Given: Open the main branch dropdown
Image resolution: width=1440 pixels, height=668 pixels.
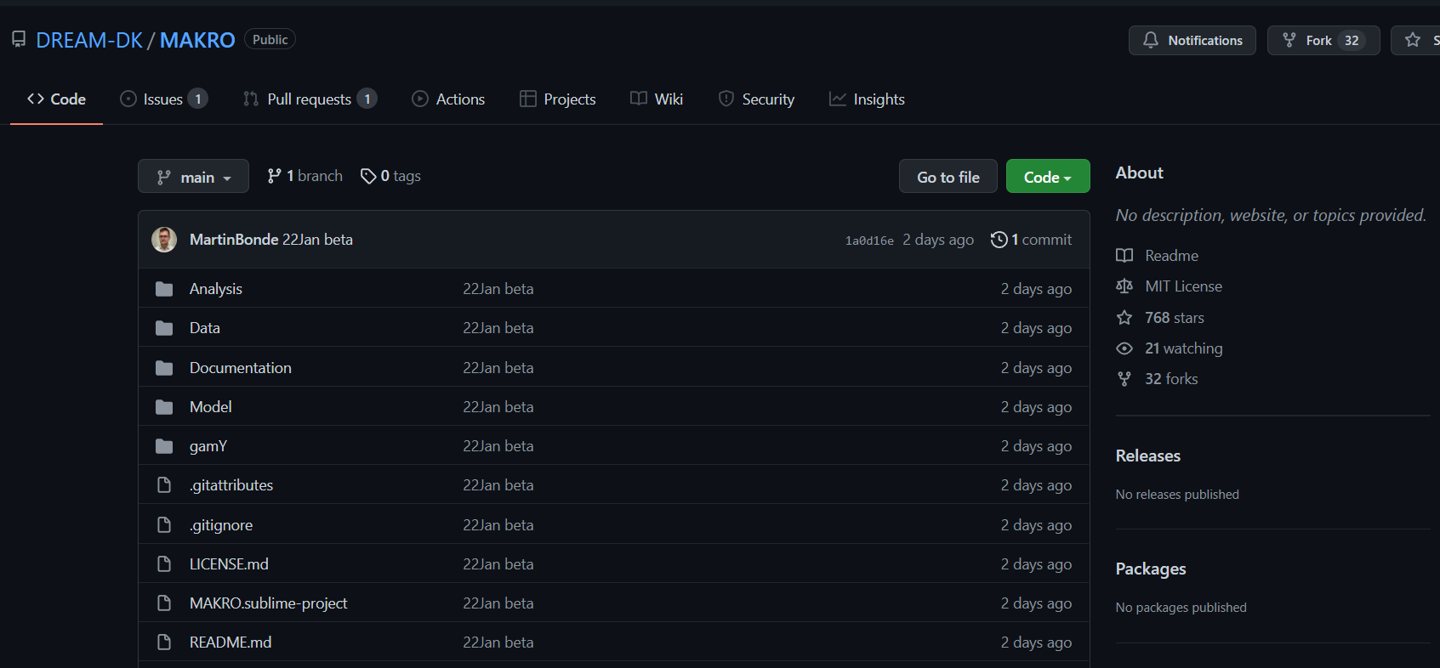Looking at the screenshot, I should (x=193, y=177).
